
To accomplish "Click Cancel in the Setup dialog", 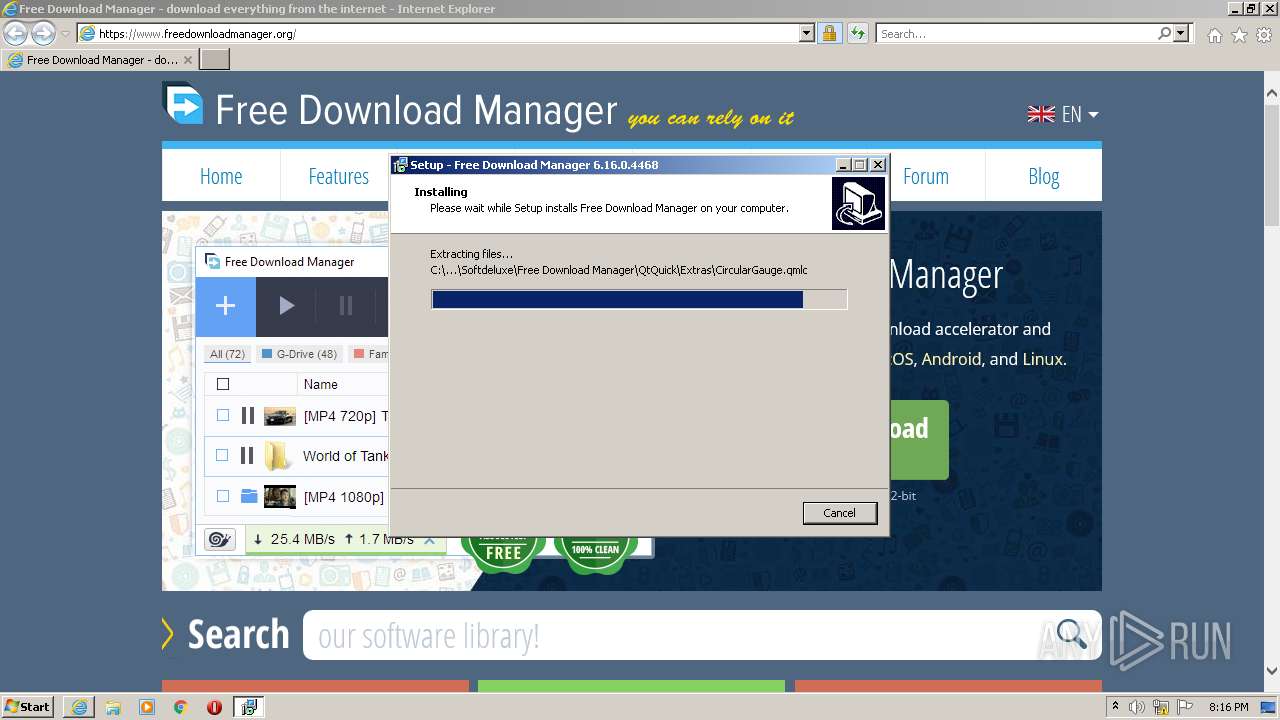I will [x=839, y=513].
